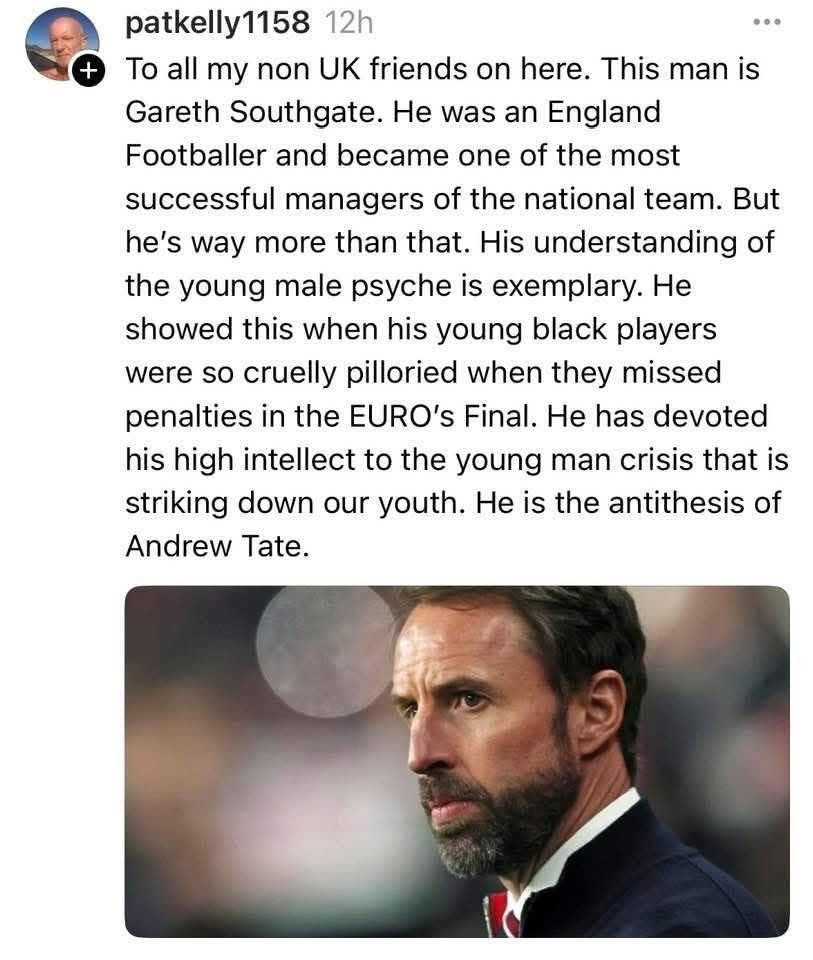Image resolution: width=813 pixels, height=960 pixels.
Task: View patkelly1158's profile picture
Action: point(62,44)
